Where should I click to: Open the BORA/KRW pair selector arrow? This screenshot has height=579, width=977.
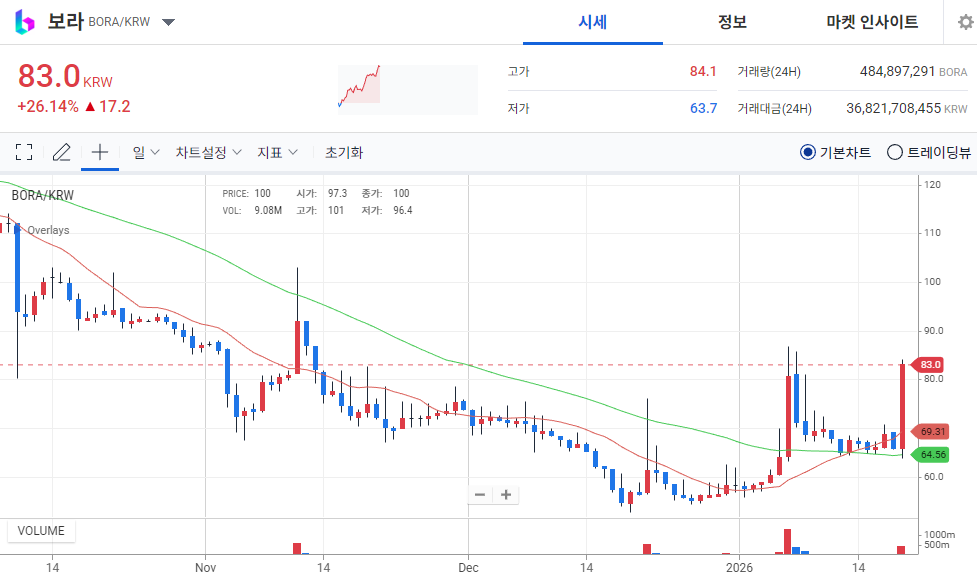point(168,21)
